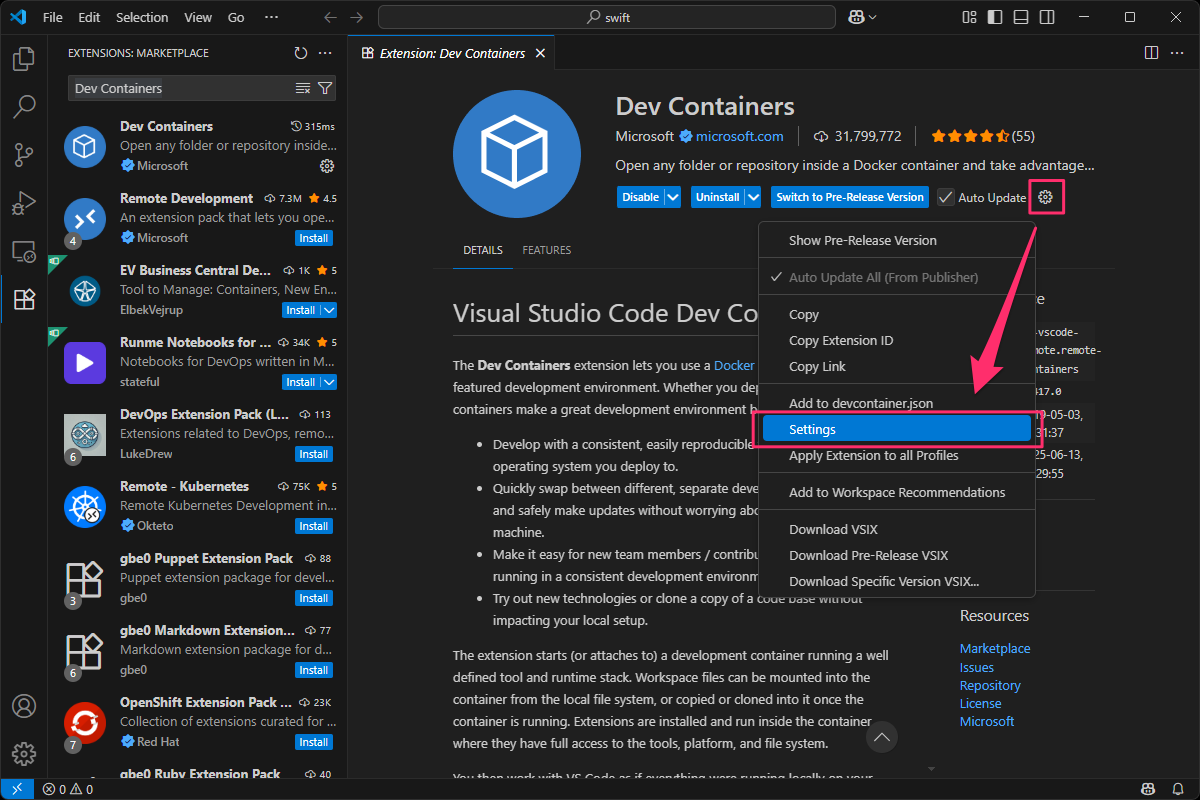Click the Disable button
The image size is (1200, 800).
641,197
